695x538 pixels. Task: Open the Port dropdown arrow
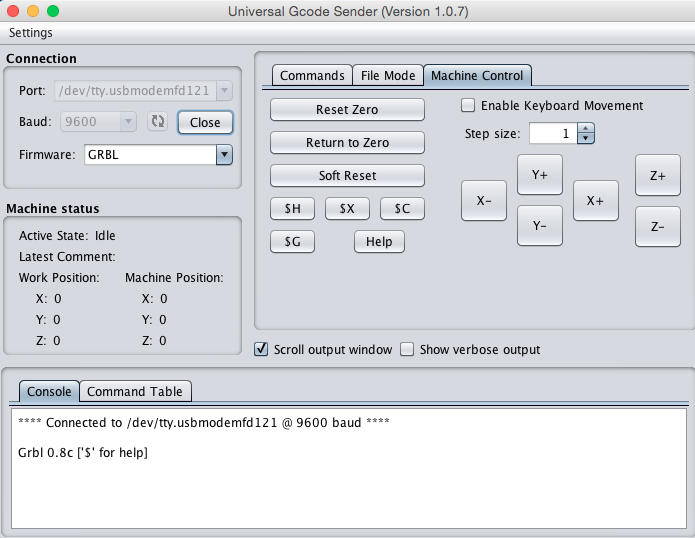pos(224,90)
